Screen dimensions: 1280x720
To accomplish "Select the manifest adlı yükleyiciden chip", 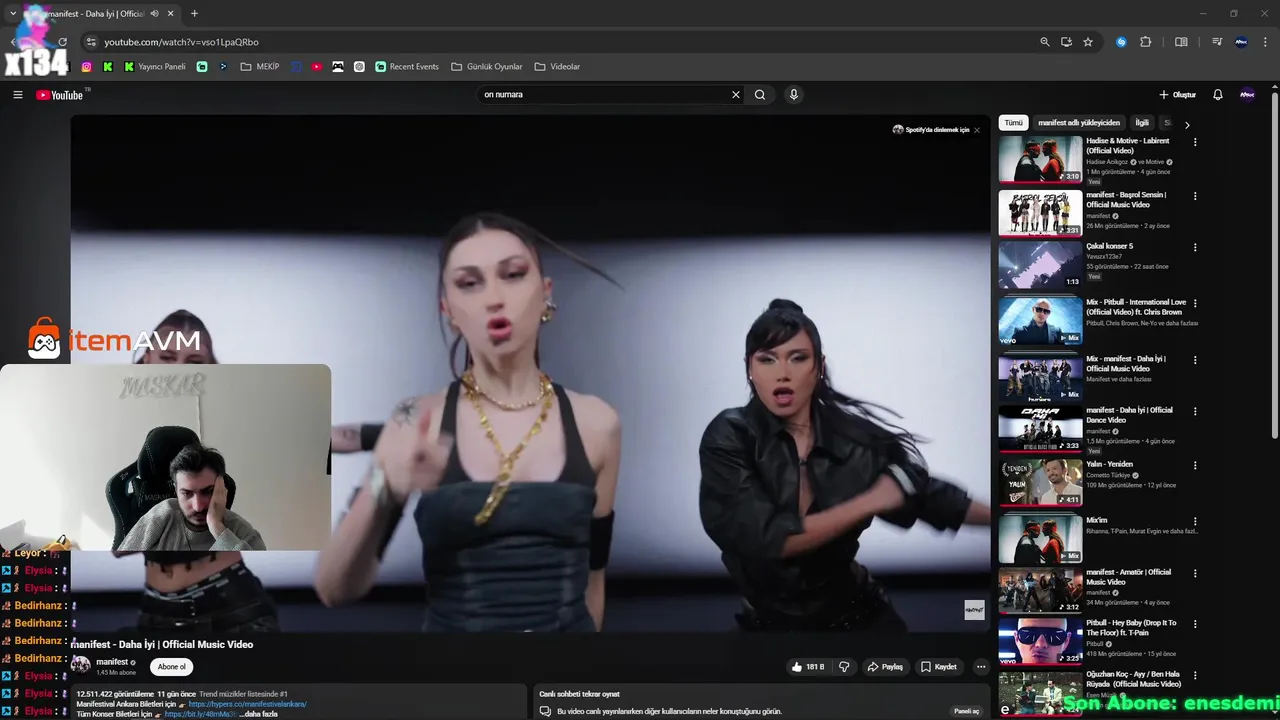I will pyautogui.click(x=1079, y=123).
